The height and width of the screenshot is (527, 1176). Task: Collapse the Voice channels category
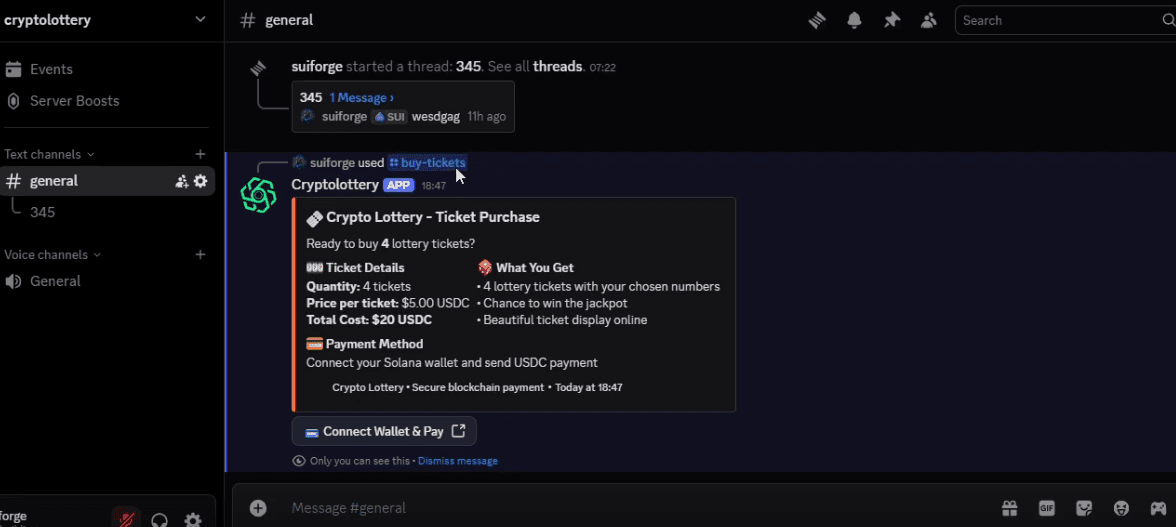point(51,255)
